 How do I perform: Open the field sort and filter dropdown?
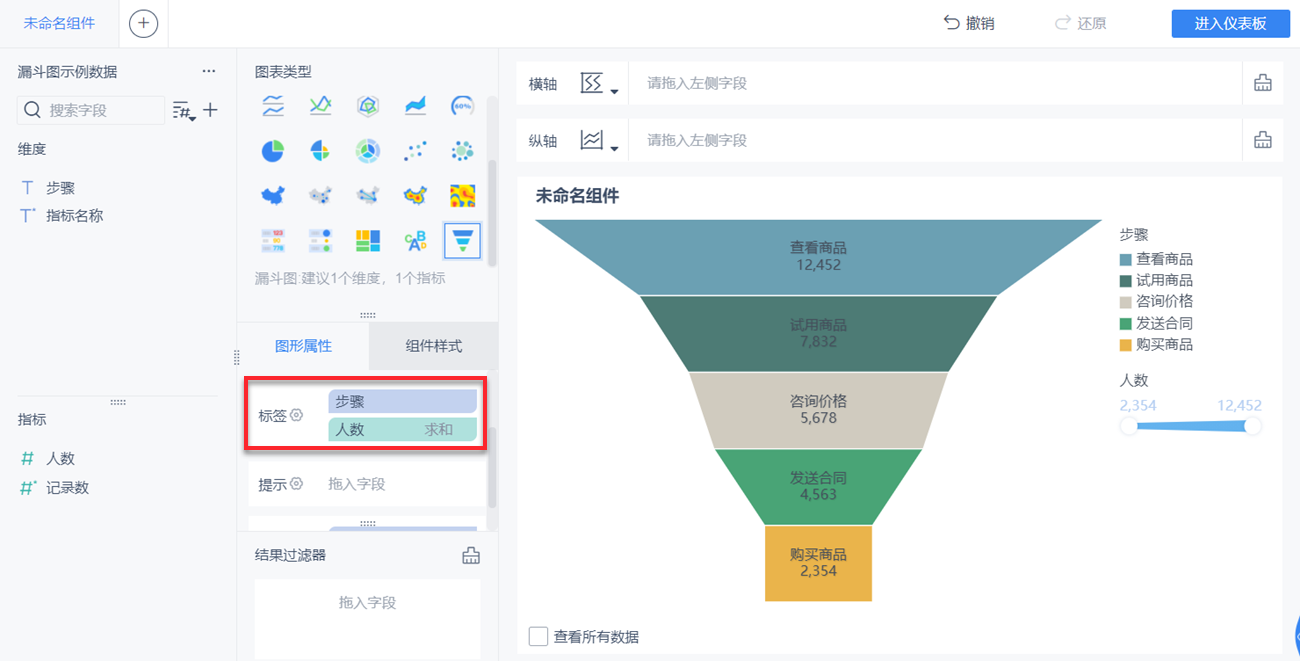[183, 111]
